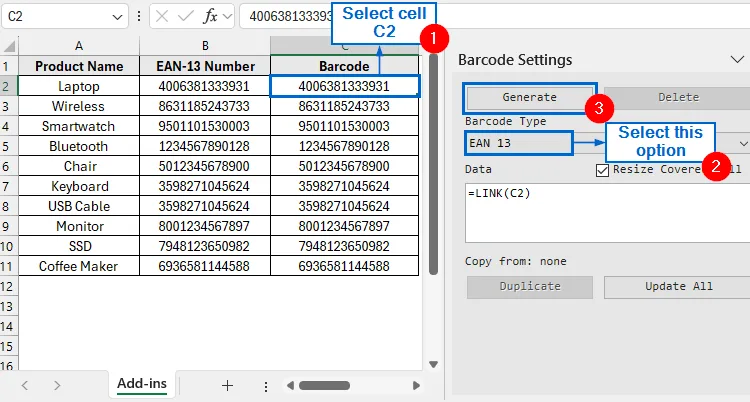Click the Select All triangle corner
Image resolution: width=750 pixels, height=402 pixels.
(x=9, y=46)
